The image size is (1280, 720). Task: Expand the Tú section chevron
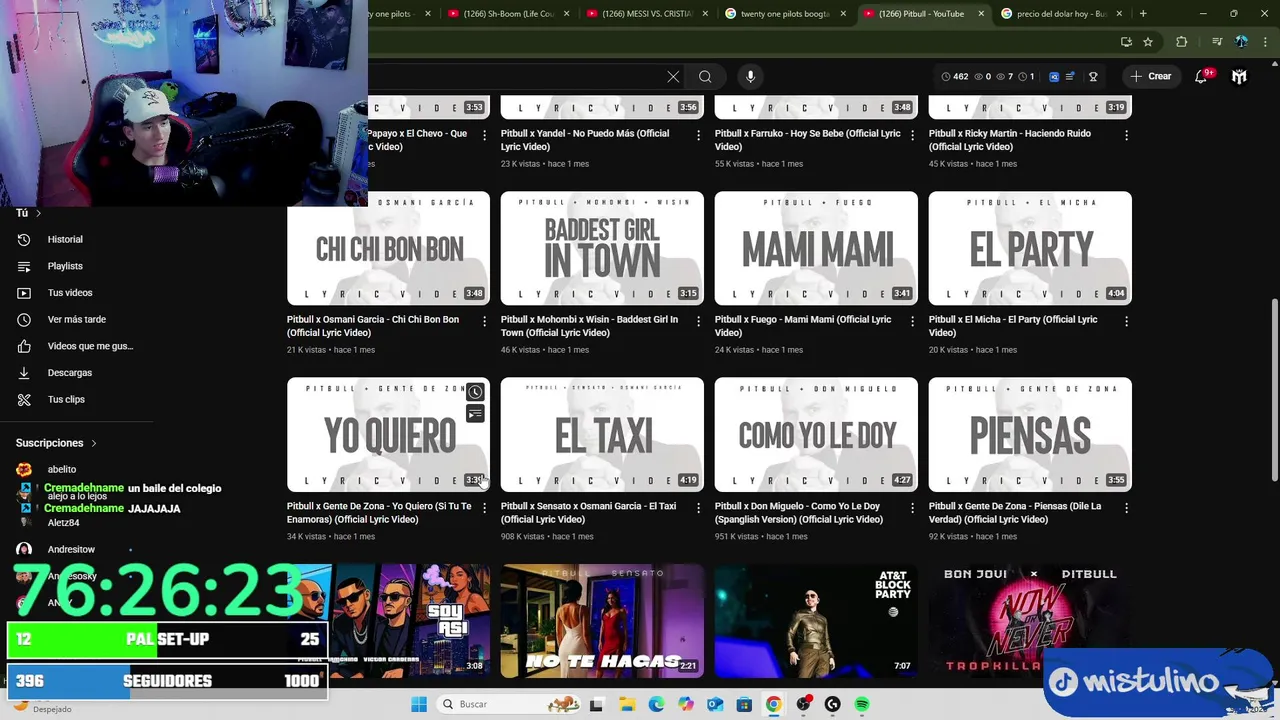click(38, 213)
